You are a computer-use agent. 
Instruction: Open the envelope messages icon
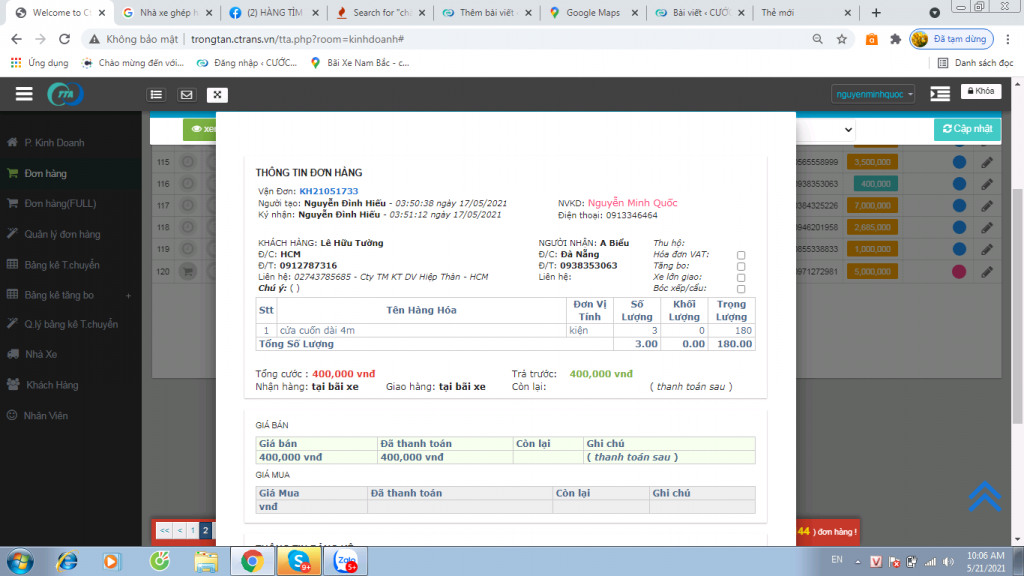[x=186, y=95]
